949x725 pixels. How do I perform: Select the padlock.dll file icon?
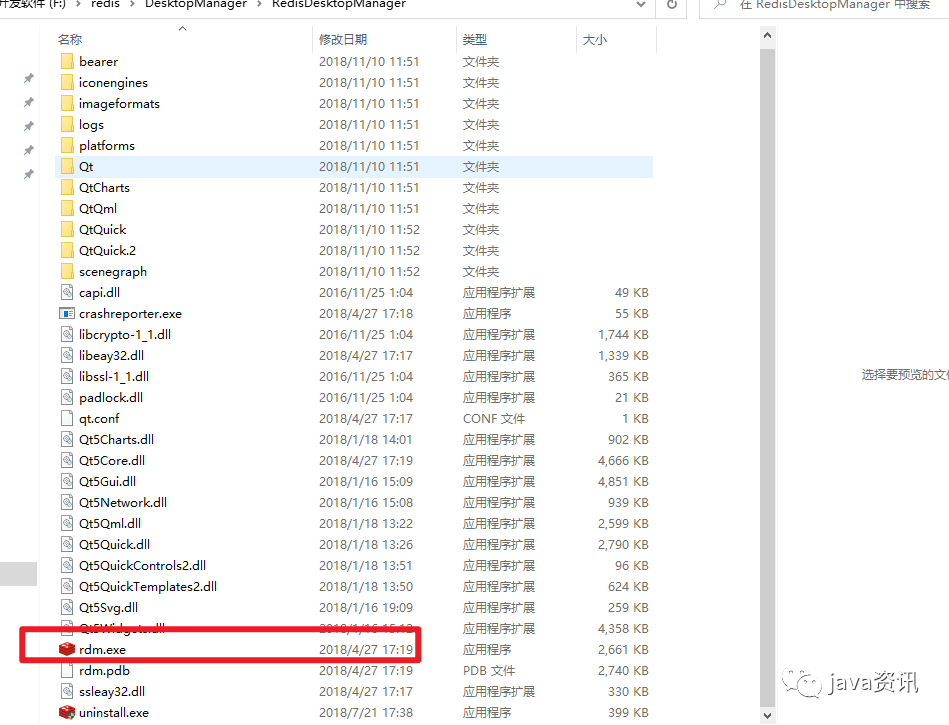tap(67, 397)
